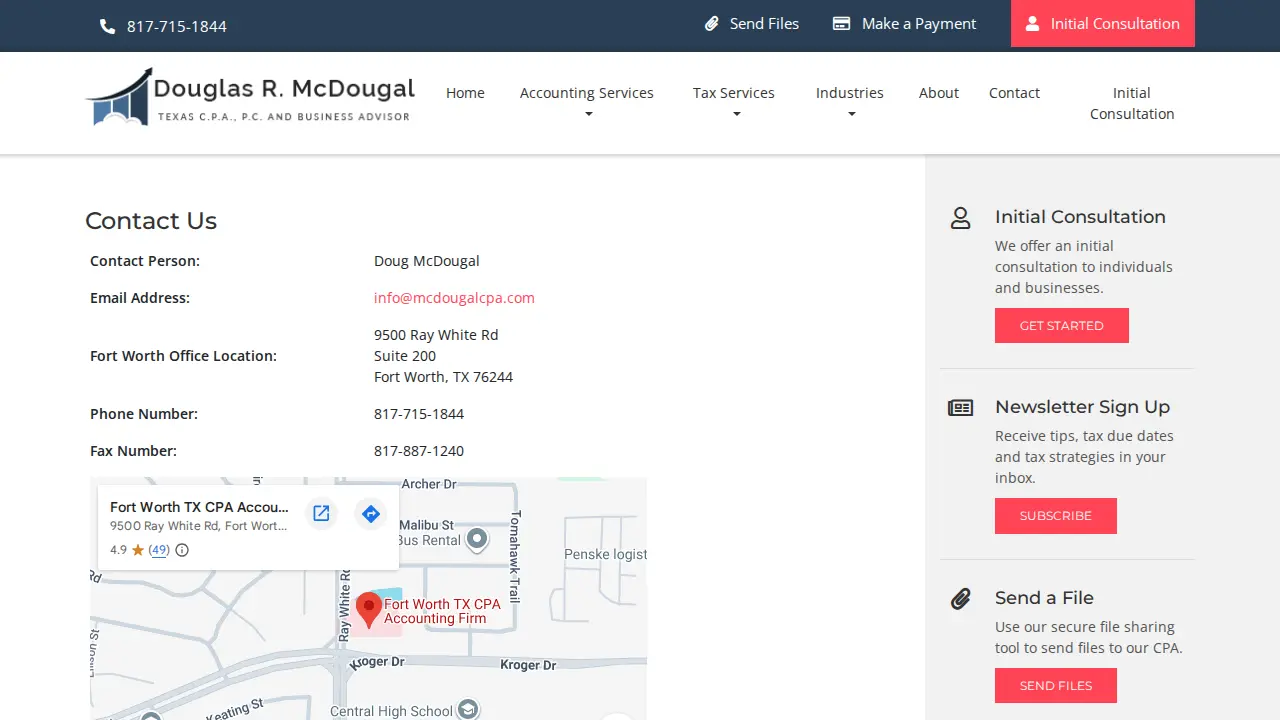
Task: Click the red Initial Consultation top button
Action: (1103, 24)
